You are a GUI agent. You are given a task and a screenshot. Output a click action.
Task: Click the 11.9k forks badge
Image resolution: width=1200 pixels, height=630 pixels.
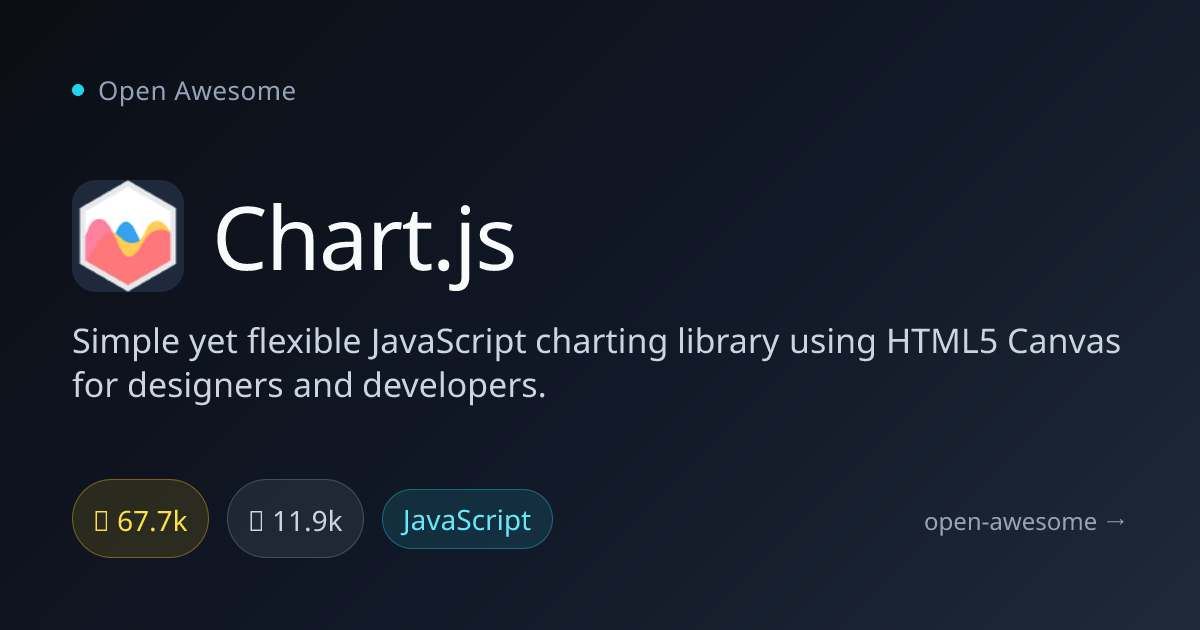[x=295, y=520]
